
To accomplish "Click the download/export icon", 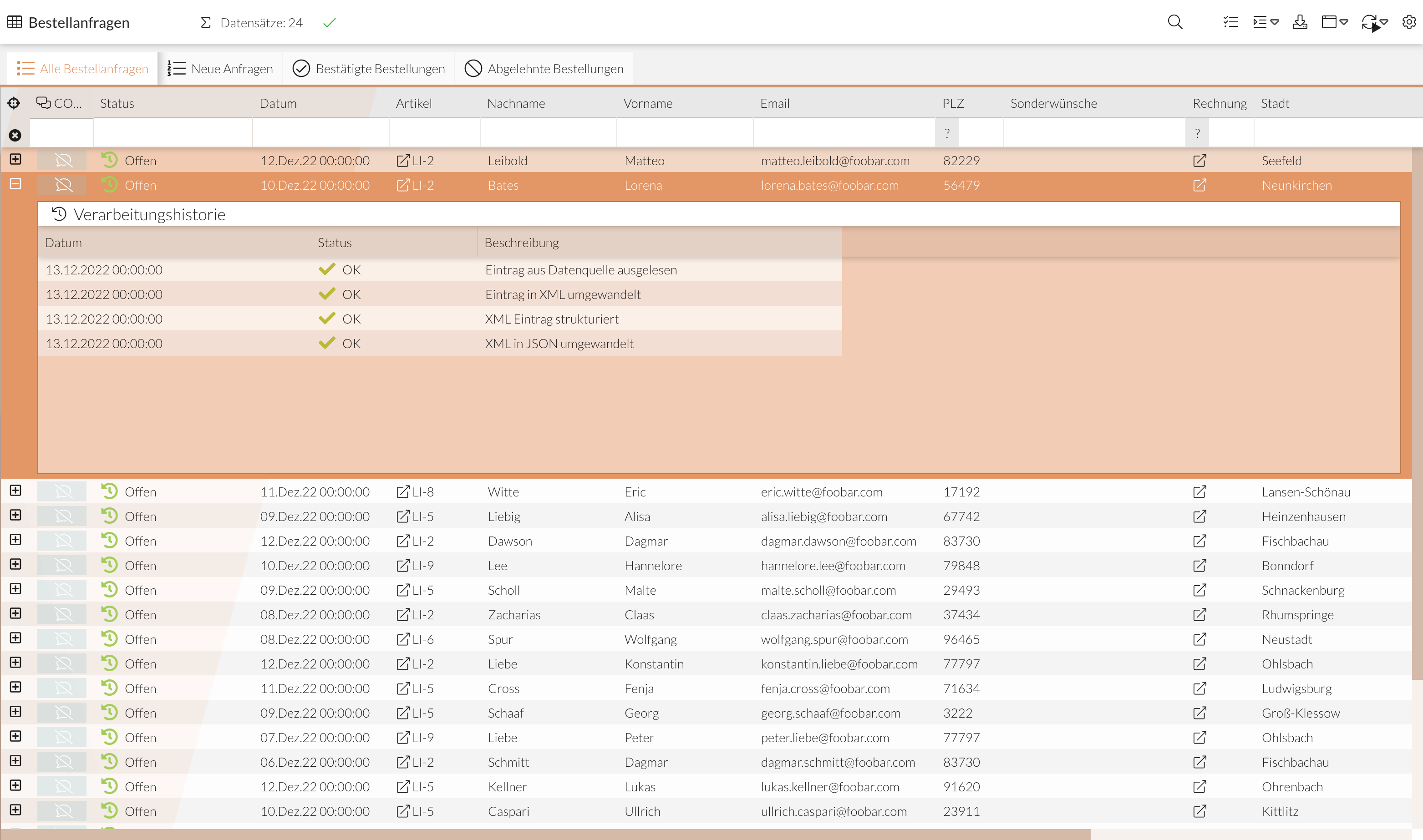I will coord(1300,22).
